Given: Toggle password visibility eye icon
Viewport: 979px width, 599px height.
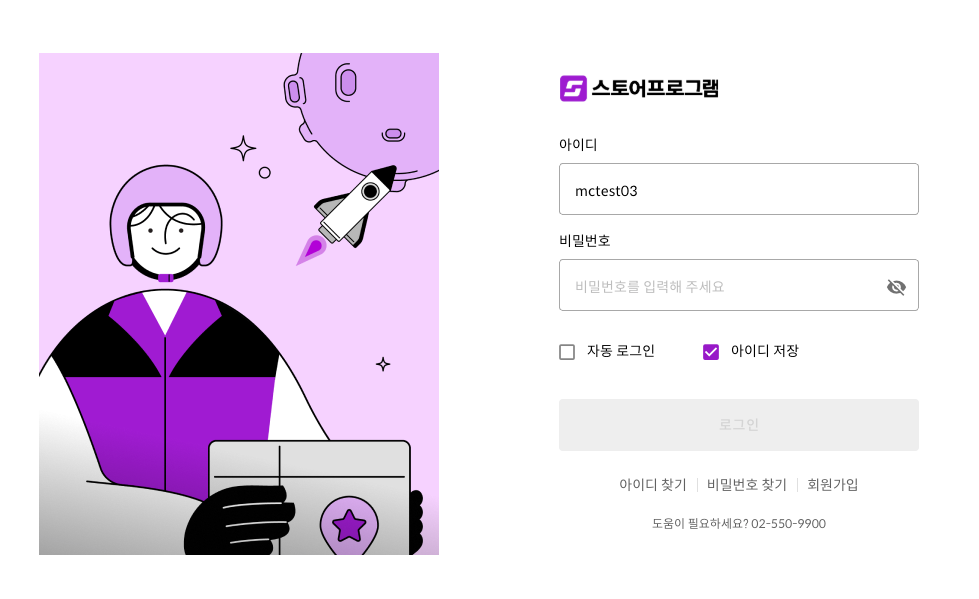Looking at the screenshot, I should (x=896, y=287).
